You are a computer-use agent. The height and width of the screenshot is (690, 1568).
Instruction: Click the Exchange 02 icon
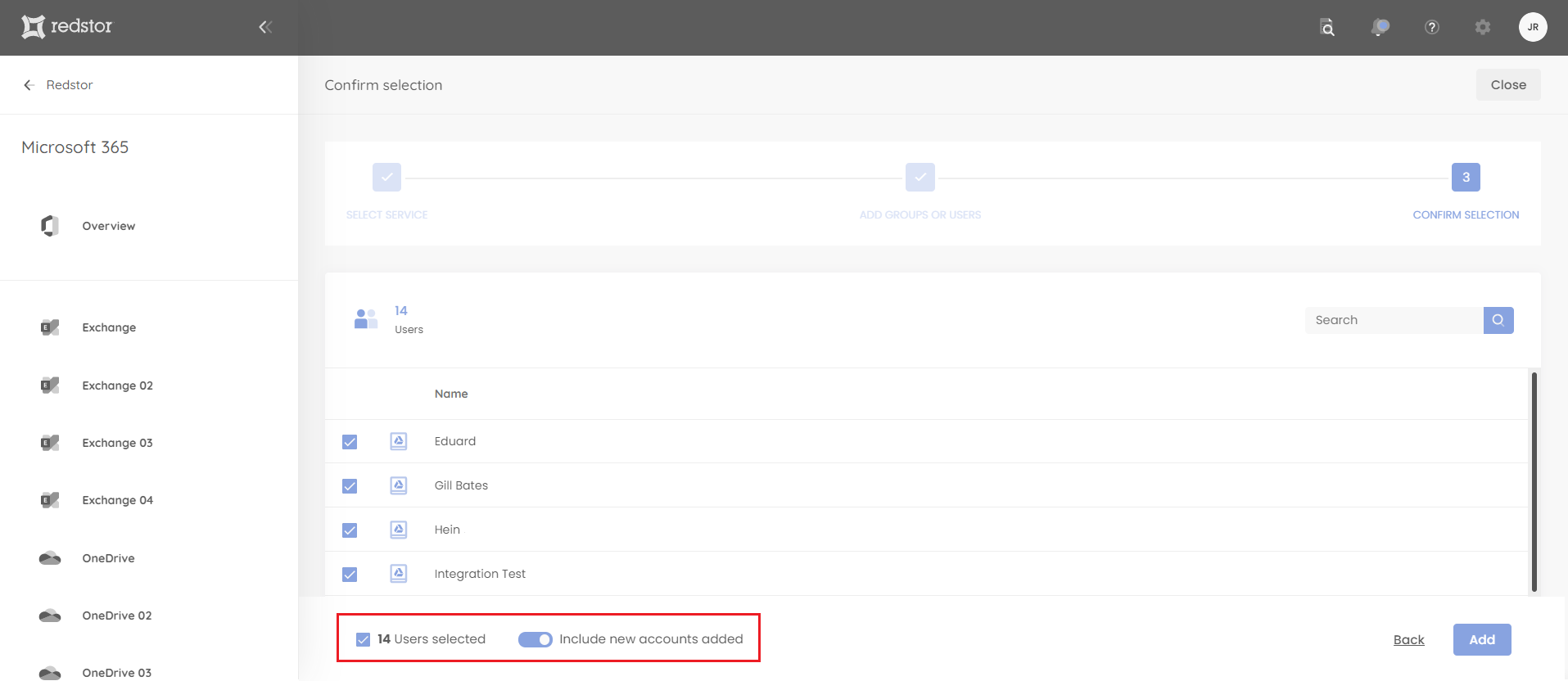click(x=50, y=386)
